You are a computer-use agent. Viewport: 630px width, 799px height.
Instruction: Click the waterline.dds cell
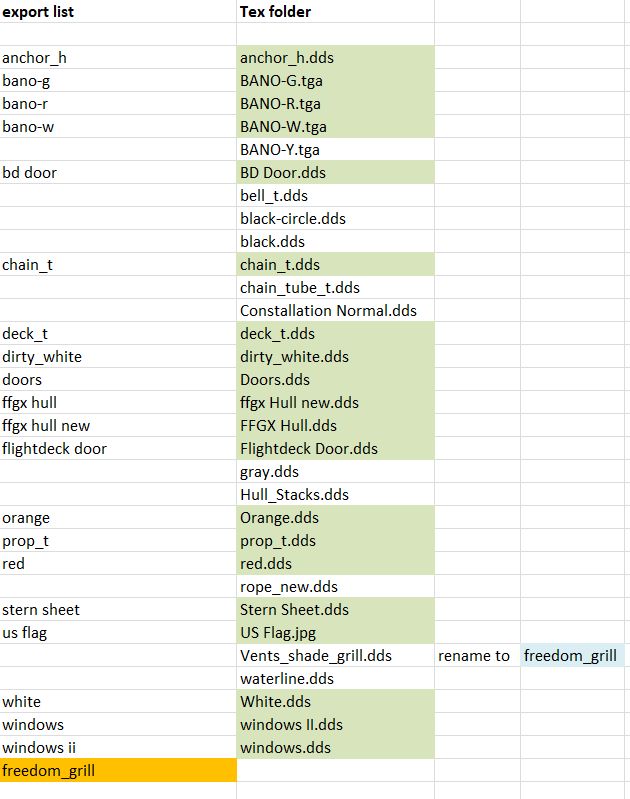(335, 678)
